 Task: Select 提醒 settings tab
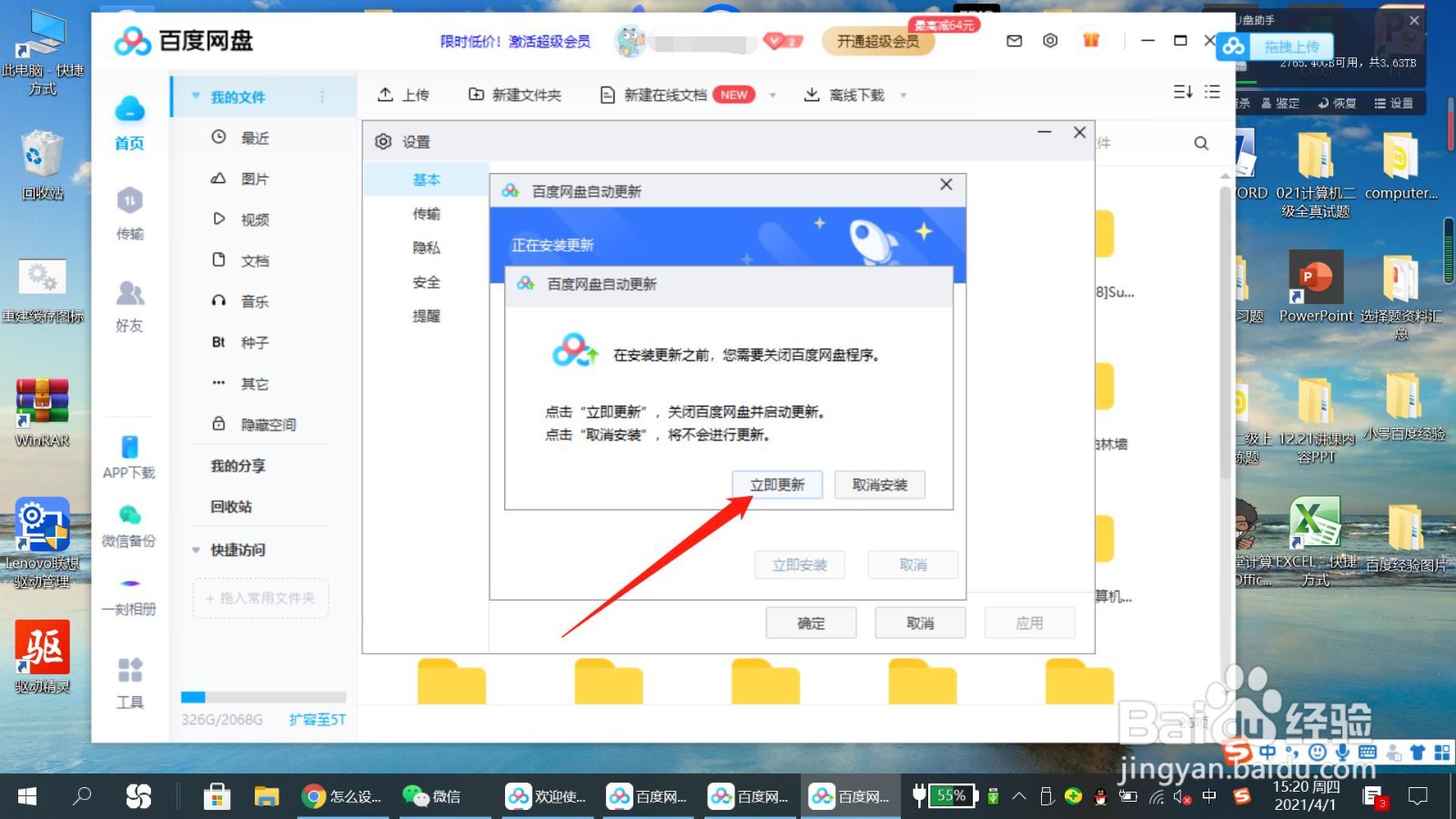point(426,316)
